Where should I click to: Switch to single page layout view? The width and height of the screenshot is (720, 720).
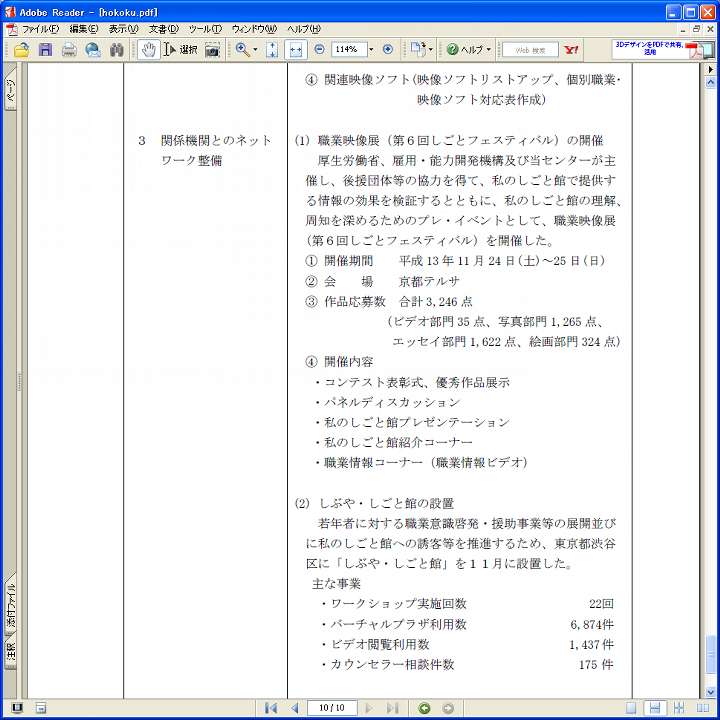click(631, 708)
